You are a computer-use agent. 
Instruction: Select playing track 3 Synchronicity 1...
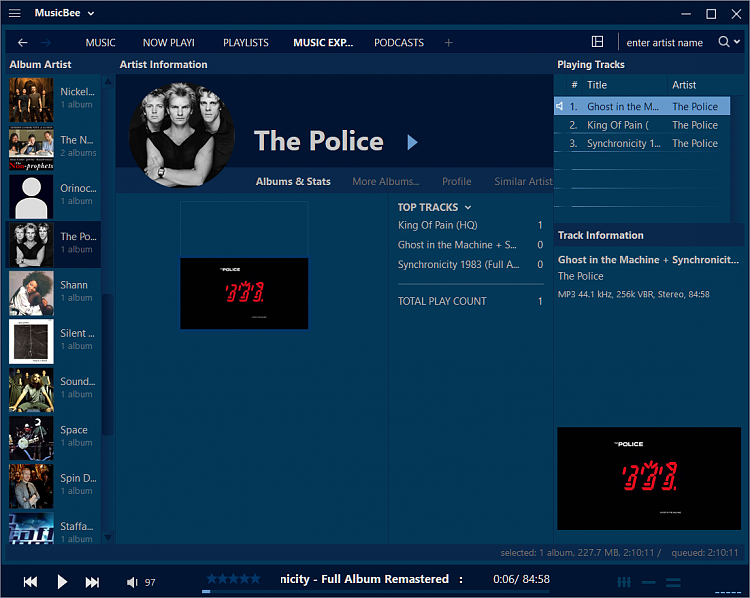(x=642, y=143)
